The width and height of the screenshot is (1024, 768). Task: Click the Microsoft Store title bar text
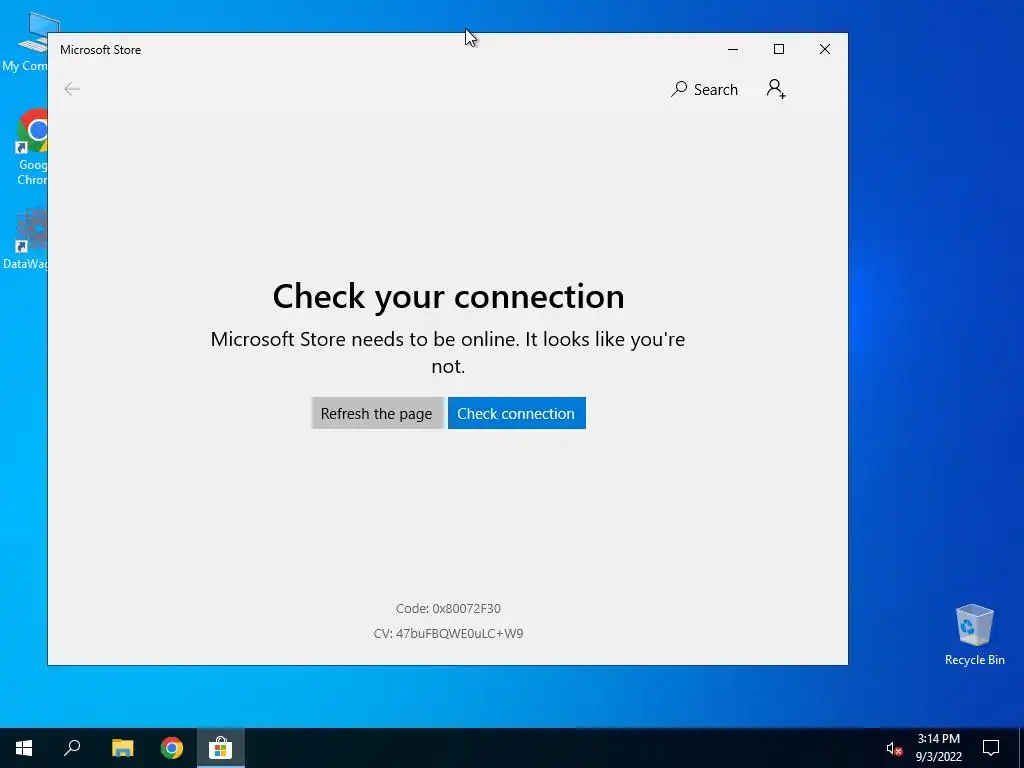click(x=101, y=50)
